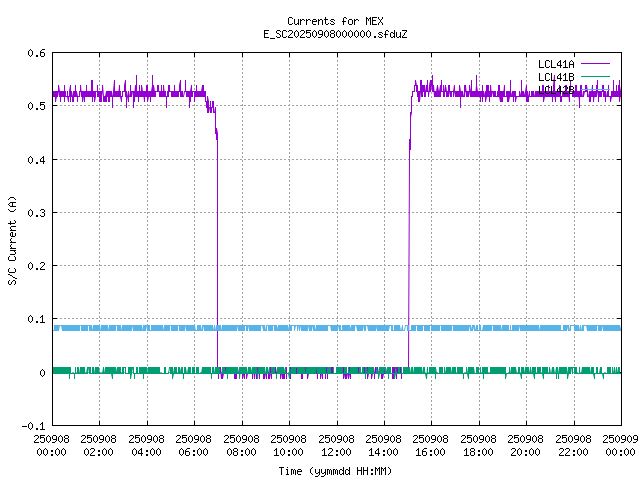The image size is (640, 480).
Task: Click the rising edge of the purple trace
Action: (408, 250)
